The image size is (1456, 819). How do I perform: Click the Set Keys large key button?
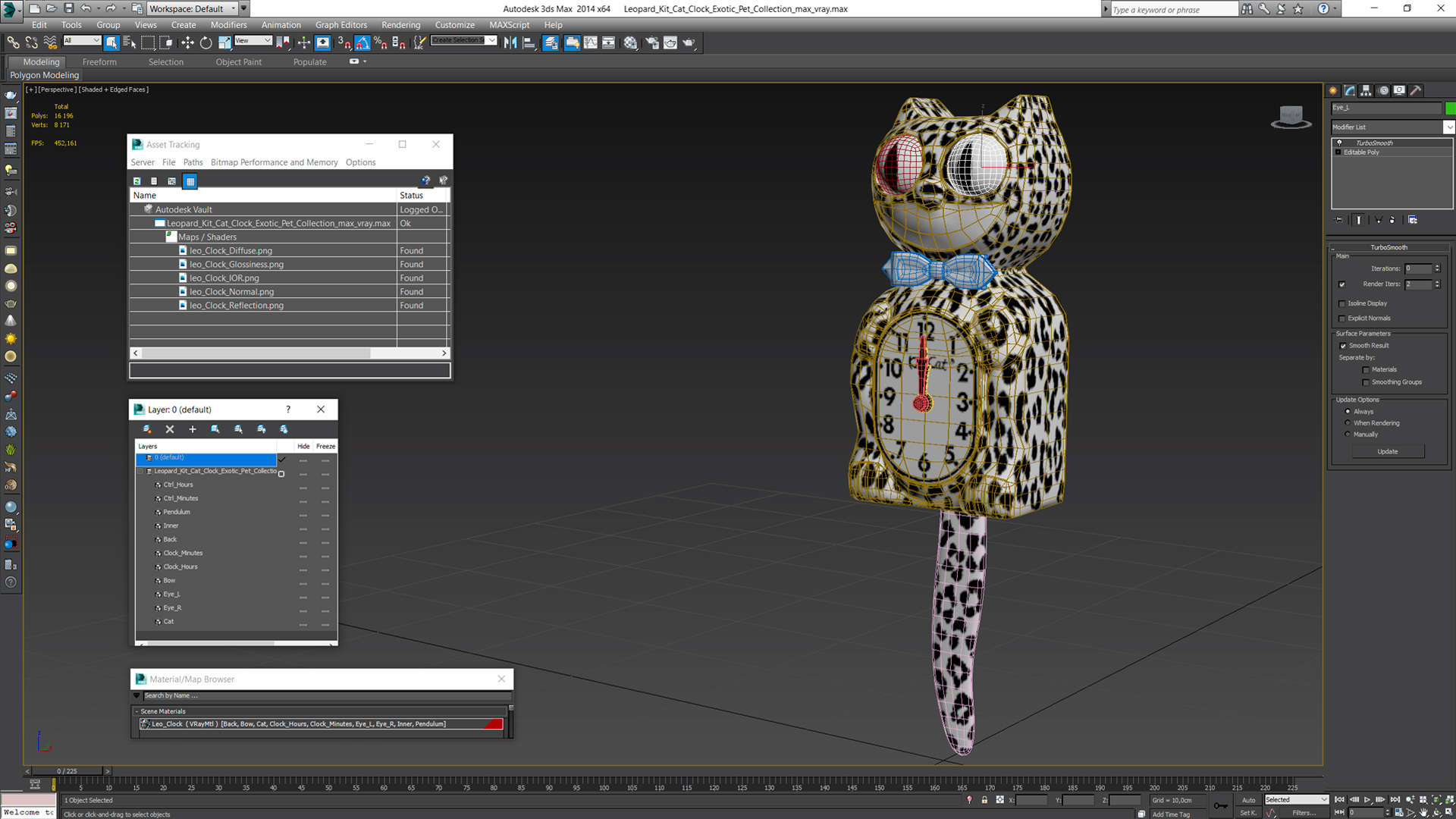click(x=1220, y=805)
